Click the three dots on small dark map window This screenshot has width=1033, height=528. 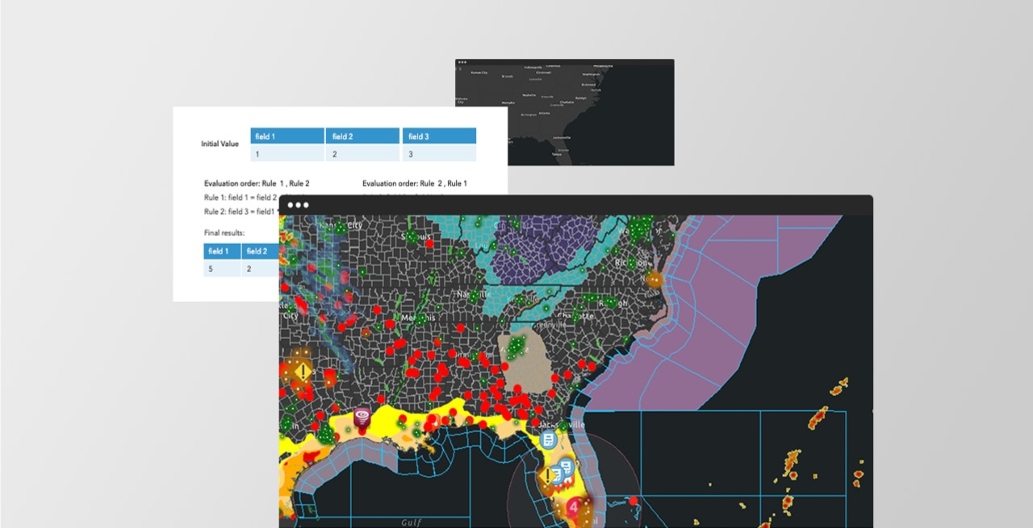[462, 63]
